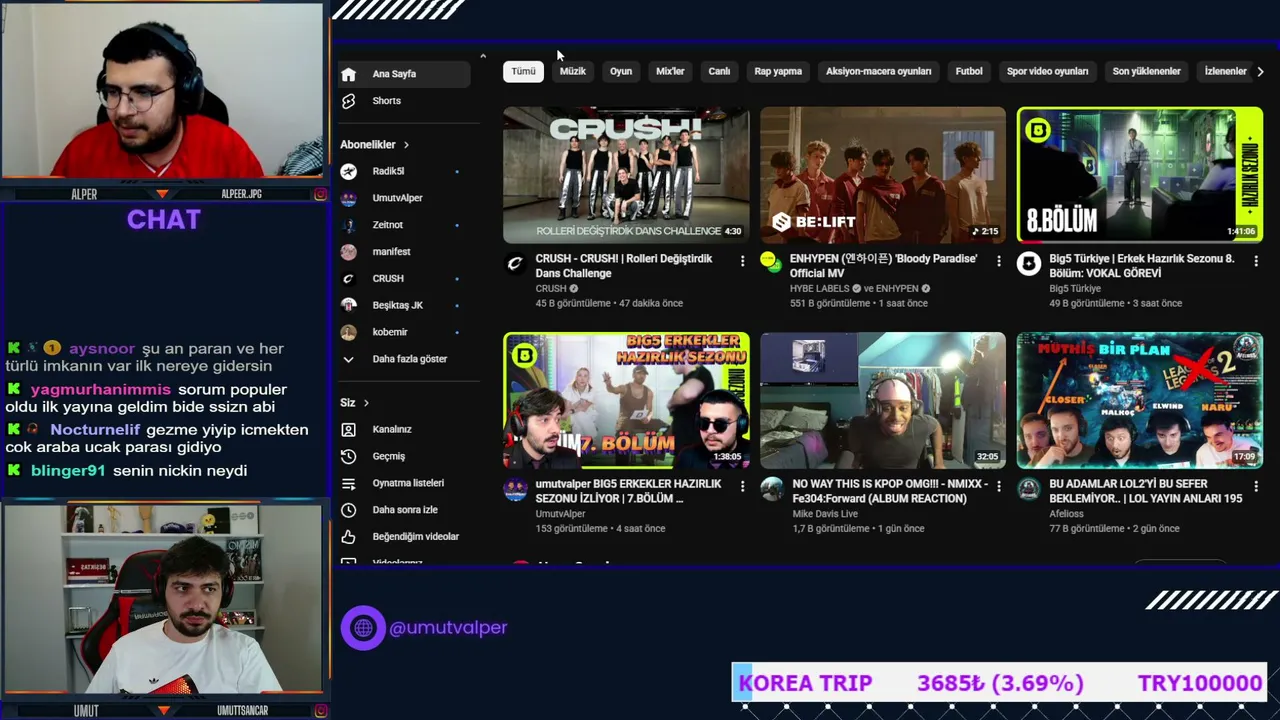Open Radik5l channel avatar in subscriptions

(x=348, y=171)
